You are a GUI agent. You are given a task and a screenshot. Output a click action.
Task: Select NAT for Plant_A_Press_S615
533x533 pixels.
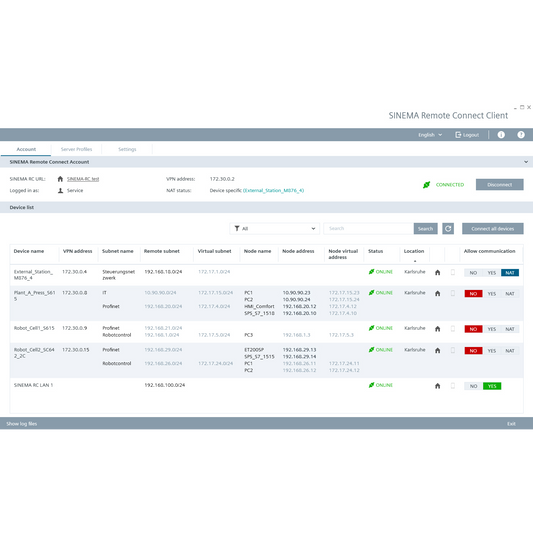click(510, 294)
